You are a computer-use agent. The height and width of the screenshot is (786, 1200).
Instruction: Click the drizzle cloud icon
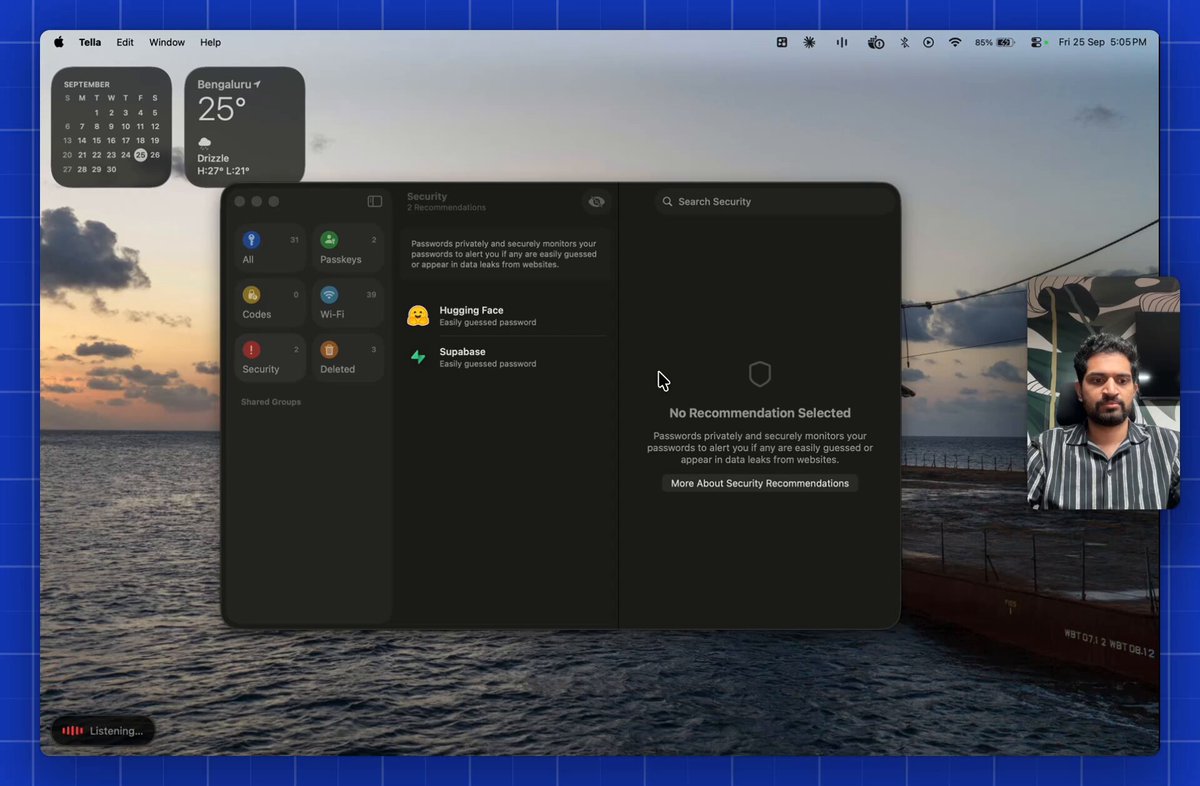click(x=204, y=143)
